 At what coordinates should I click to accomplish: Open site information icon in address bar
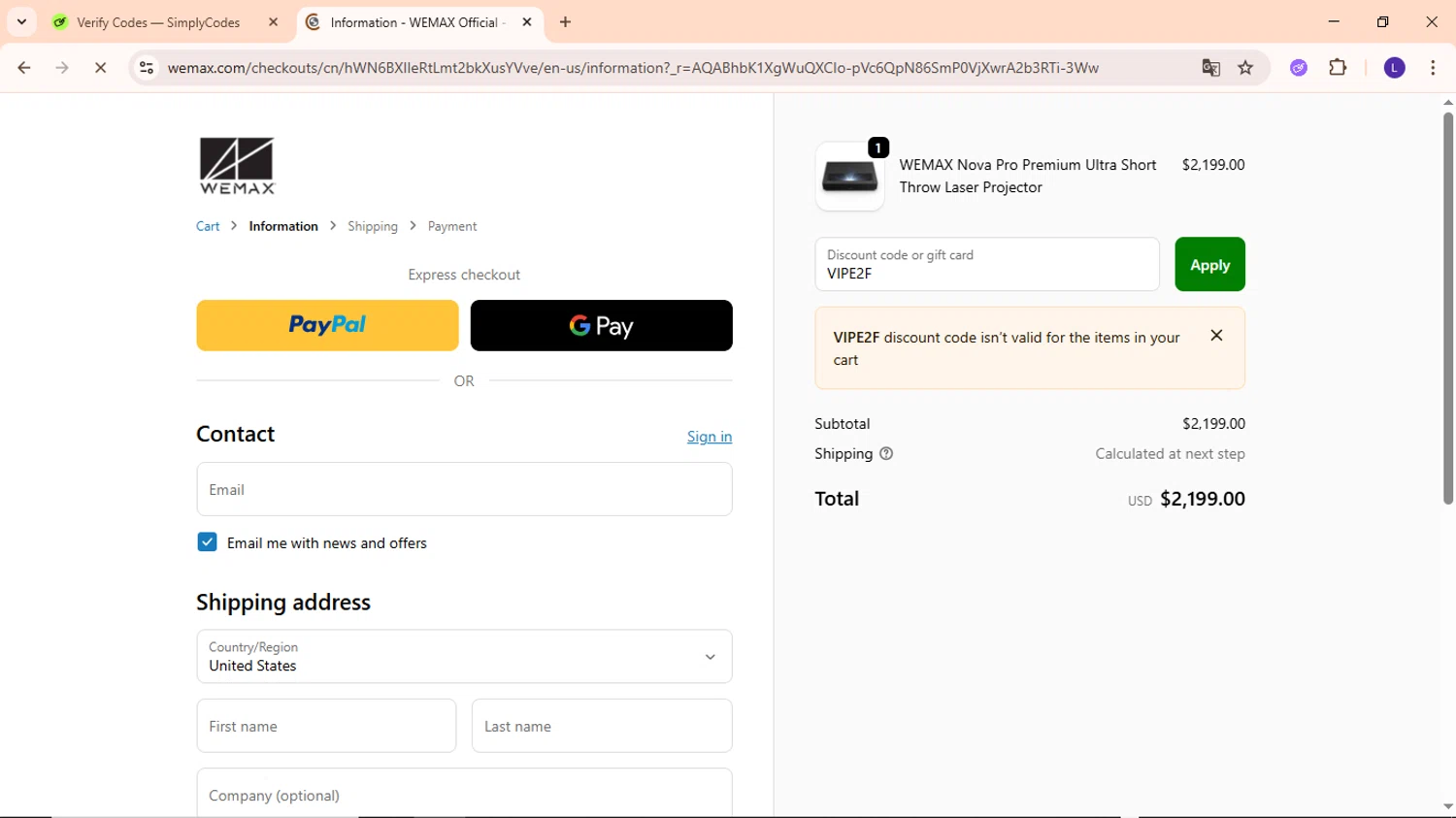pos(147,68)
